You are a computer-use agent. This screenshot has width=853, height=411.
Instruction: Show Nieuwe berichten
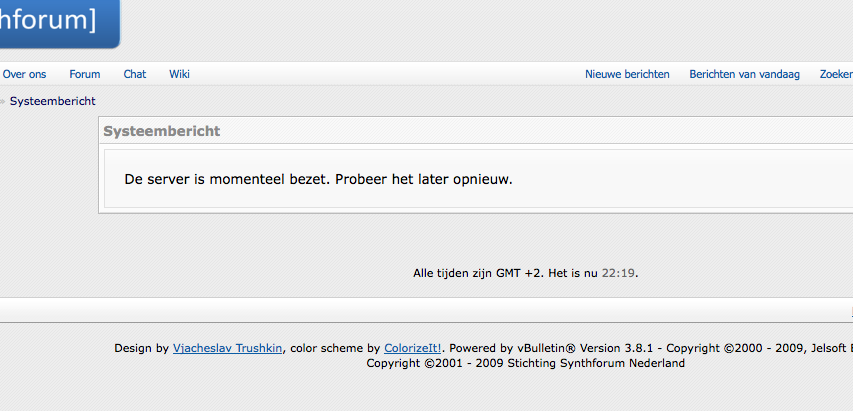pos(627,74)
